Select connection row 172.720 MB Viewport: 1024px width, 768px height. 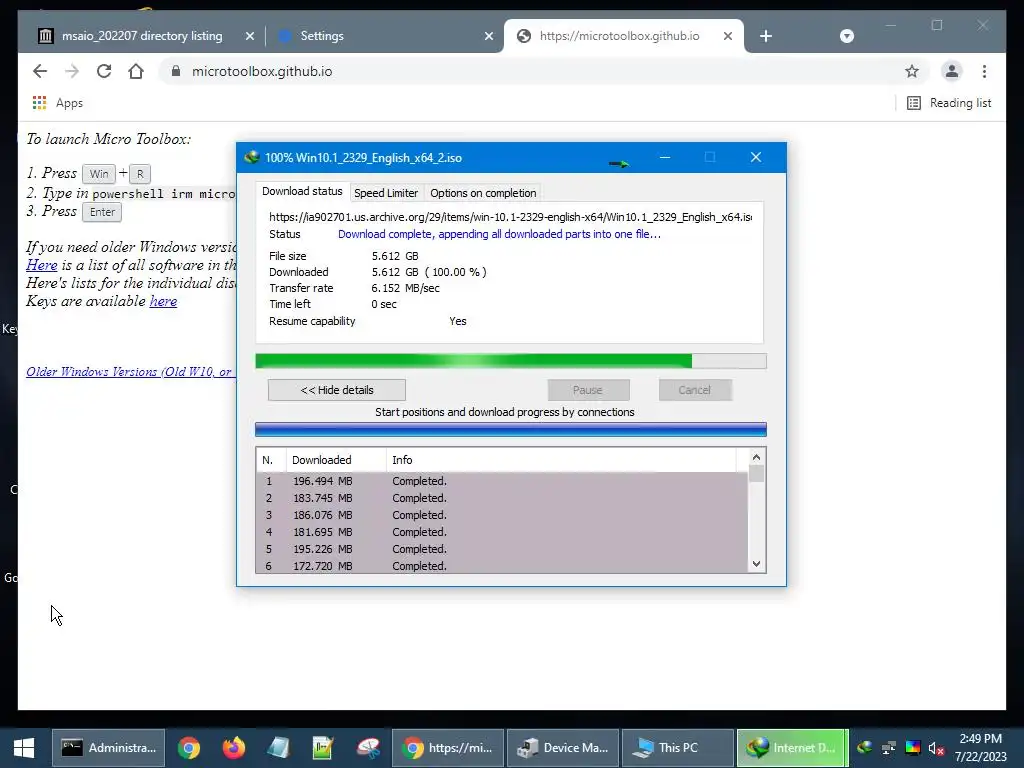(x=502, y=566)
